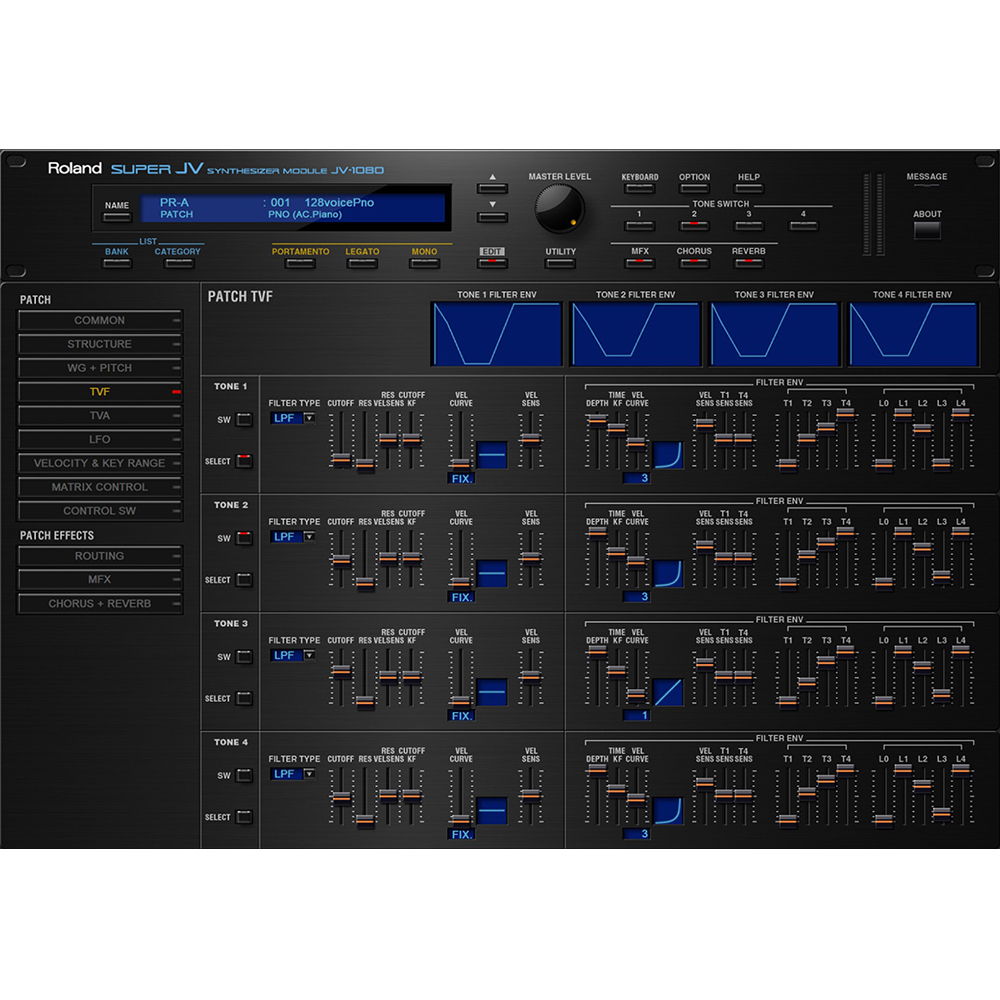Click the Tone 3 filter envelope graph
Image resolution: width=1000 pixels, height=1000 pixels.
pos(774,334)
